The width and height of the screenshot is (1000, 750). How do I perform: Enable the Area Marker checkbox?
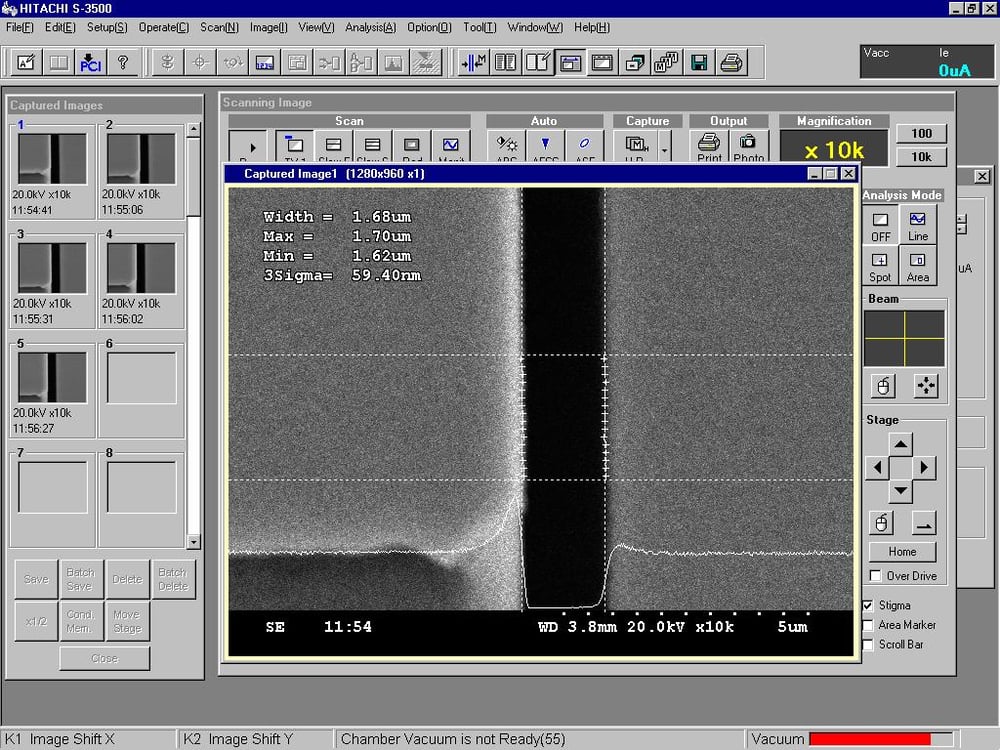click(x=868, y=625)
